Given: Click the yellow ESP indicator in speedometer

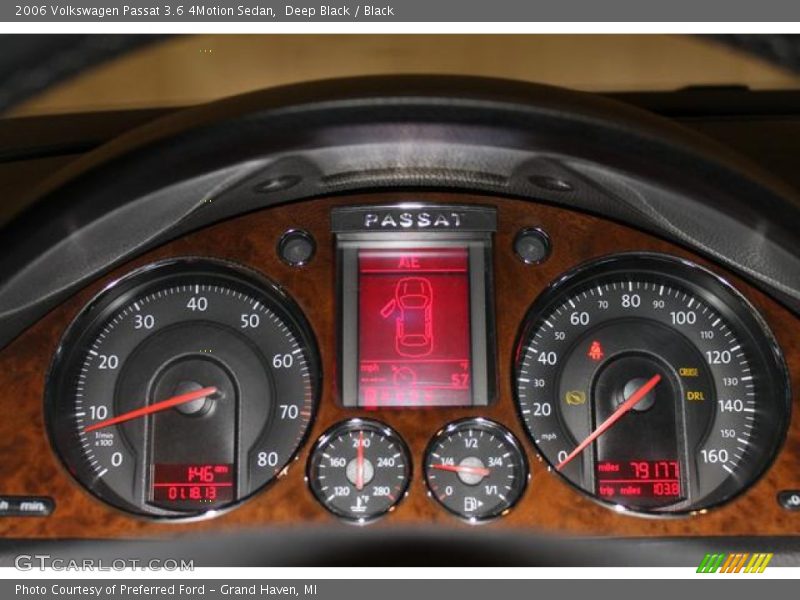Looking at the screenshot, I should [x=575, y=397].
